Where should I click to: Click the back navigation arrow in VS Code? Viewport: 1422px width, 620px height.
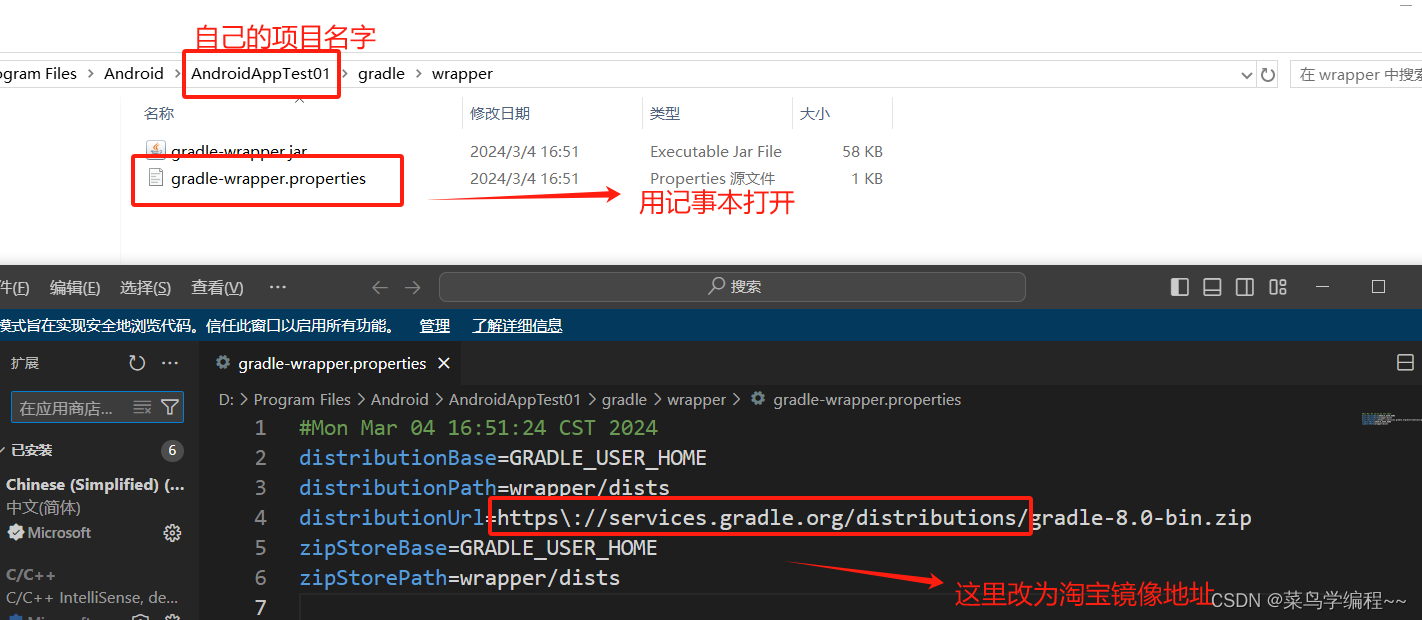coord(380,287)
